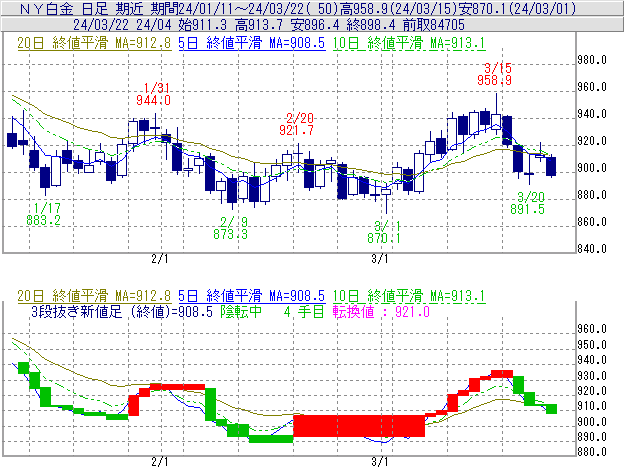The height and width of the screenshot is (475, 624).
Task: Click the 3/1 date label under upper chart
Action: [380, 259]
